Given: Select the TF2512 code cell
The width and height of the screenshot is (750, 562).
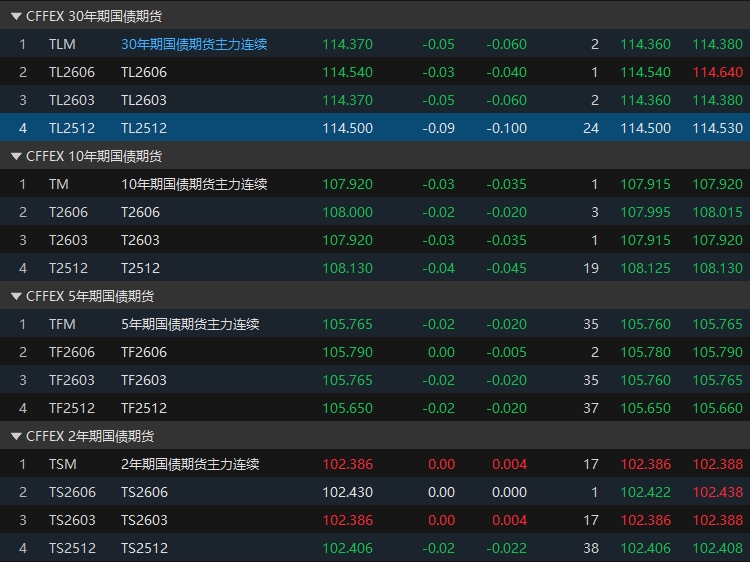Looking at the screenshot, I should (x=72, y=408).
